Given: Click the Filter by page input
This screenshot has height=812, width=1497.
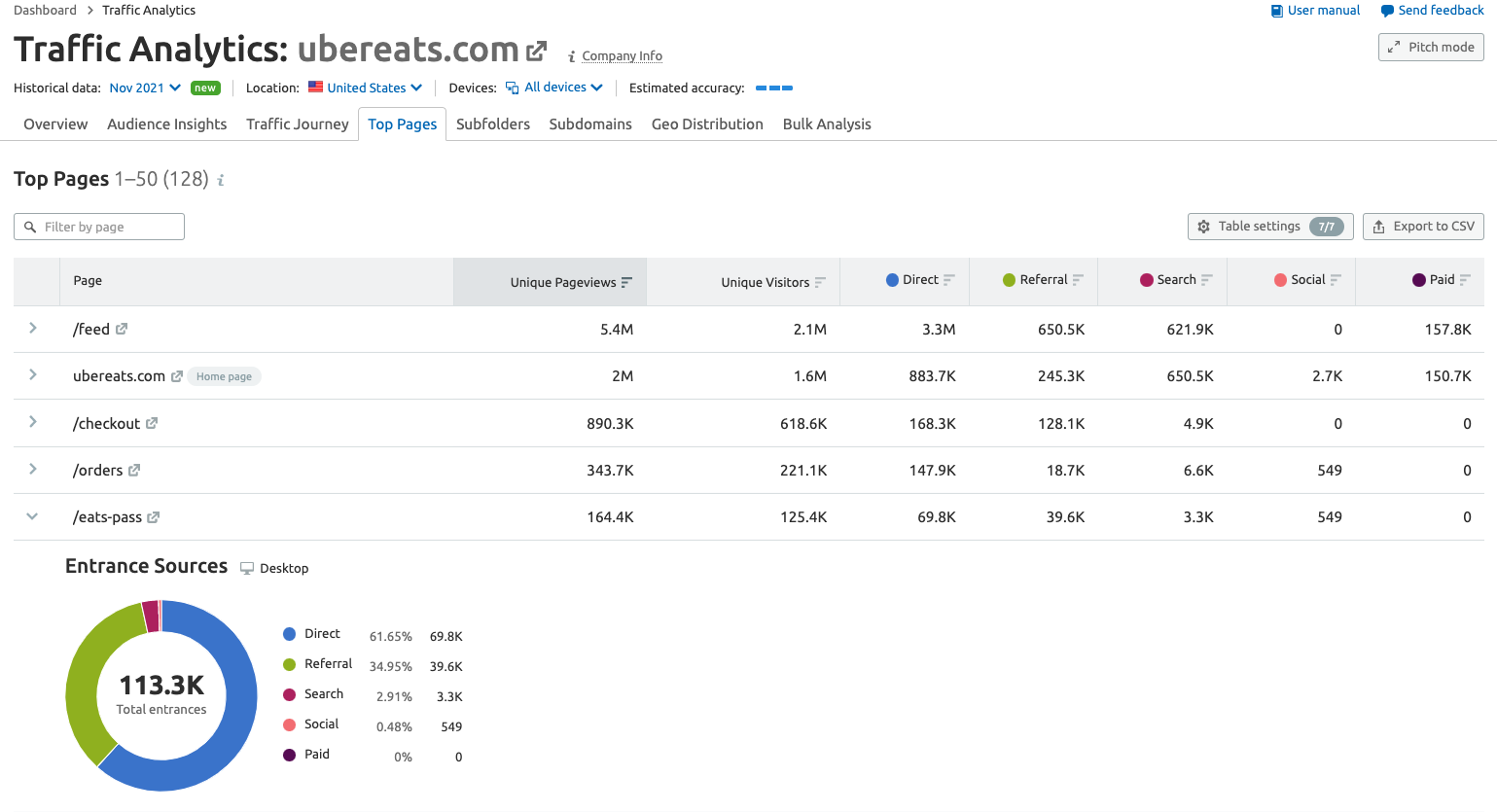Looking at the screenshot, I should coord(99,227).
